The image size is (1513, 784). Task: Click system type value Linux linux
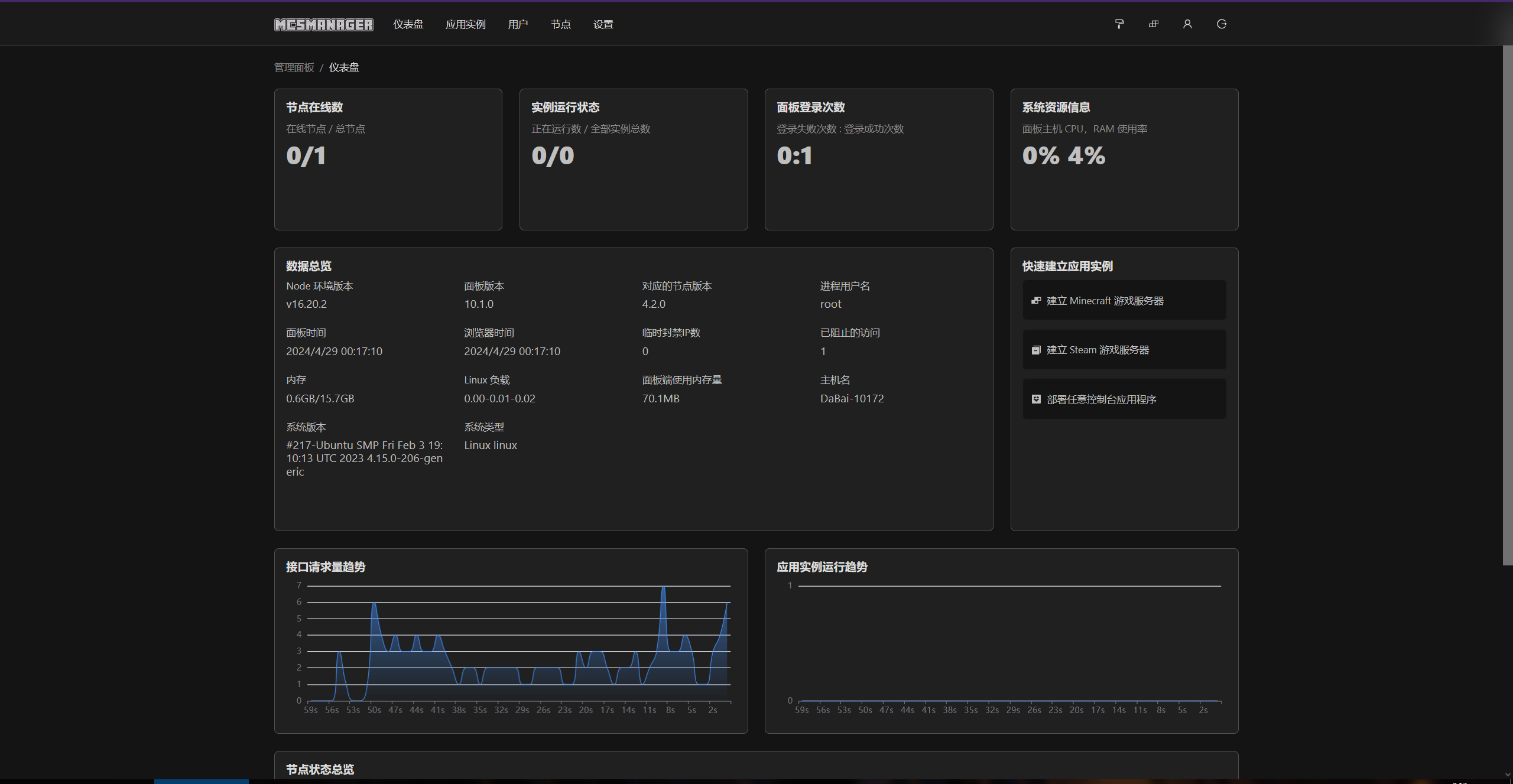491,445
